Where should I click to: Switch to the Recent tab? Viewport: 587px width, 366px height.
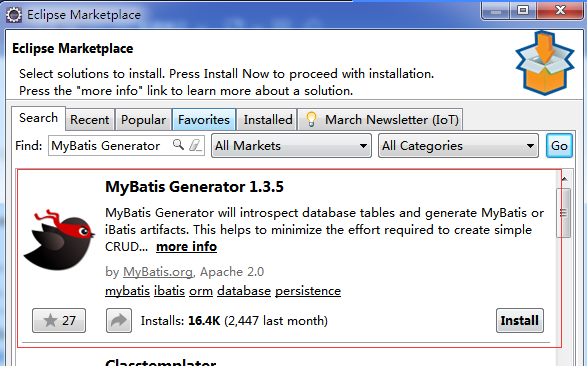[x=89, y=120]
